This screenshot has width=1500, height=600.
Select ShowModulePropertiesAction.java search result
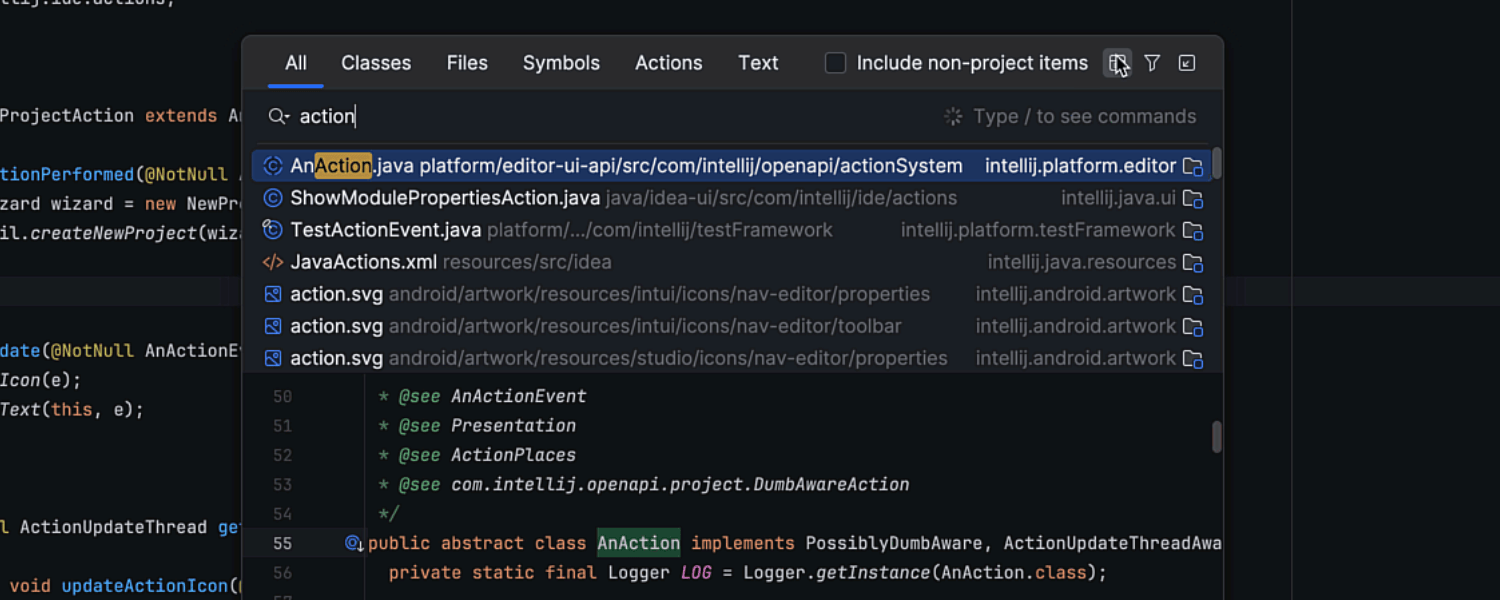(445, 198)
